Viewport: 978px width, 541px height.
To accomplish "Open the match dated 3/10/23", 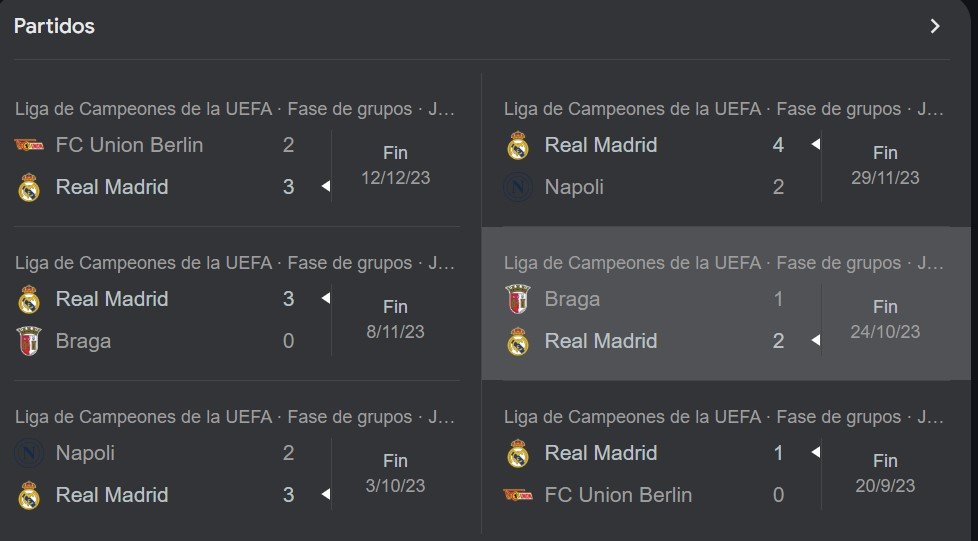I will [395, 473].
